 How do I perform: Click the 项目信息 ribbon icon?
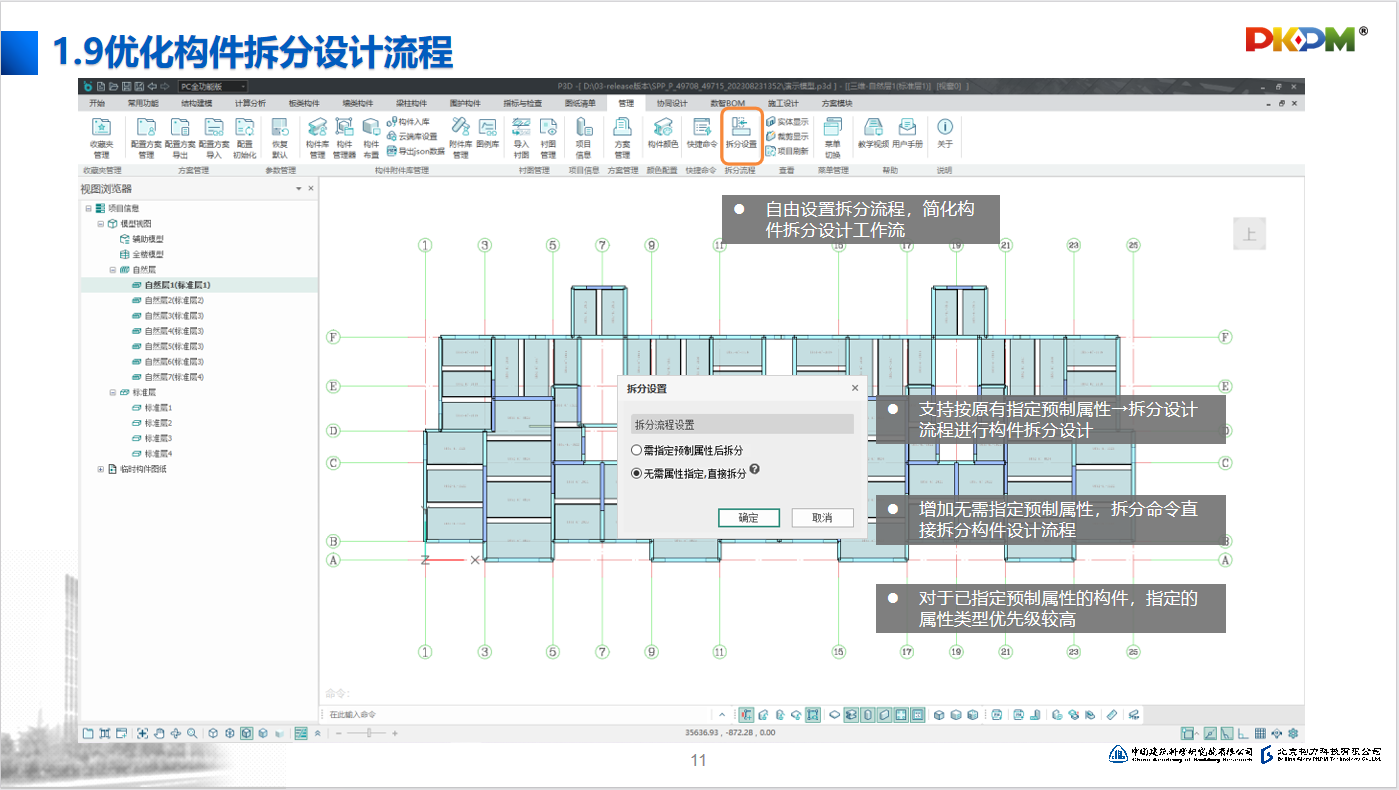coord(583,134)
